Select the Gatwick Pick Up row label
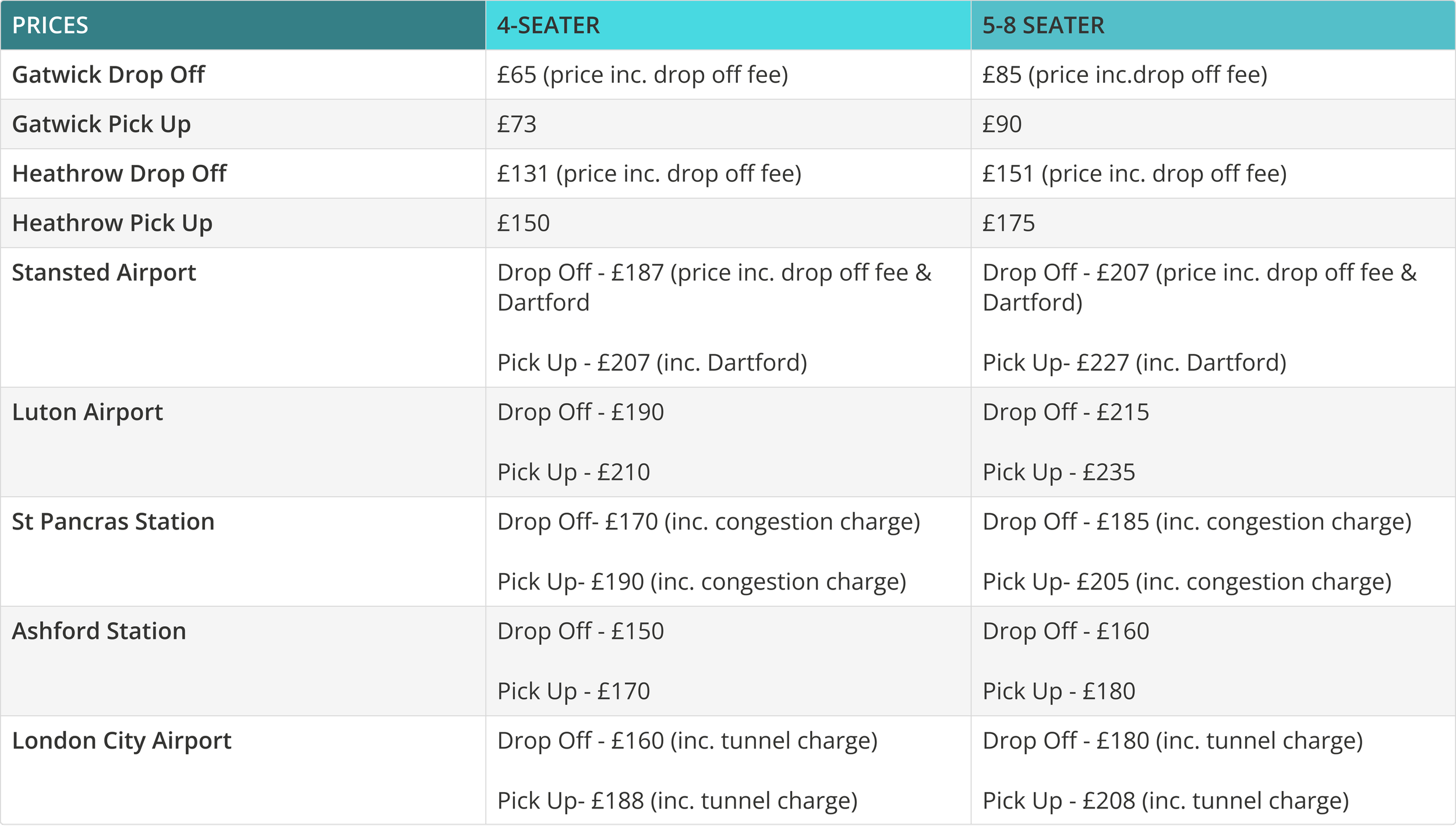The image size is (1456, 826). [x=101, y=124]
